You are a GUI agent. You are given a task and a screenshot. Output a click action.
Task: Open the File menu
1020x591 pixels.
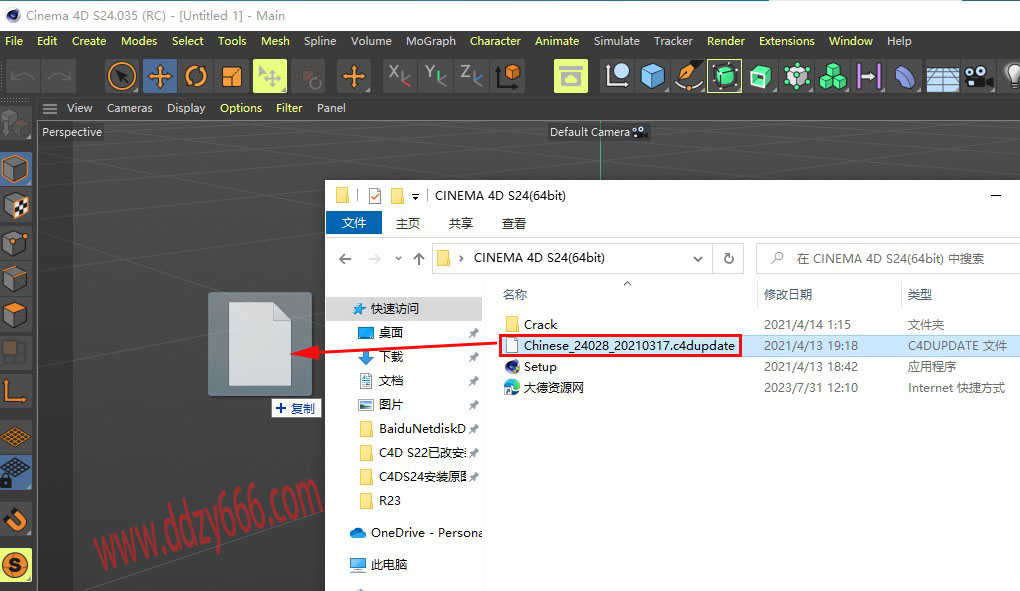[14, 41]
